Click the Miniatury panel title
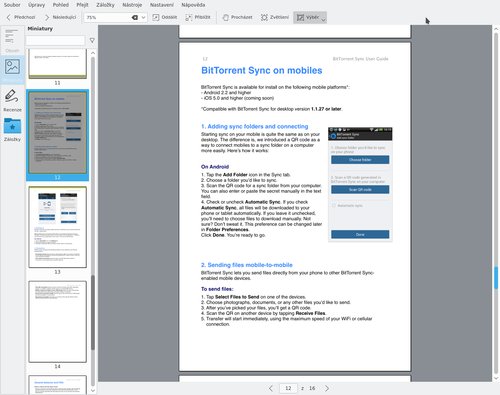The width and height of the screenshot is (500, 395). 40,29
